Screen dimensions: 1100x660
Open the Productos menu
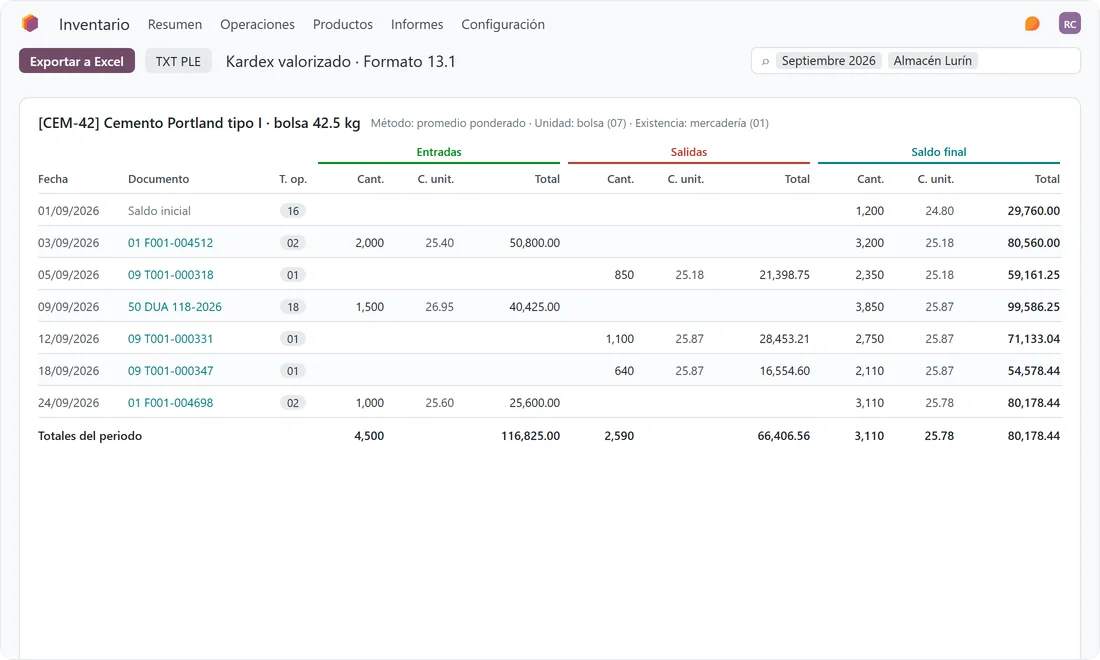coord(342,25)
